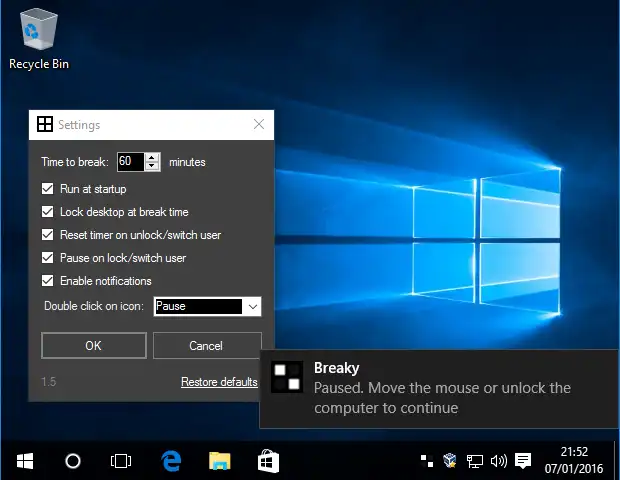Disable Pause on lock/switch user
Viewport: 620px width, 480px height.
tap(47, 258)
